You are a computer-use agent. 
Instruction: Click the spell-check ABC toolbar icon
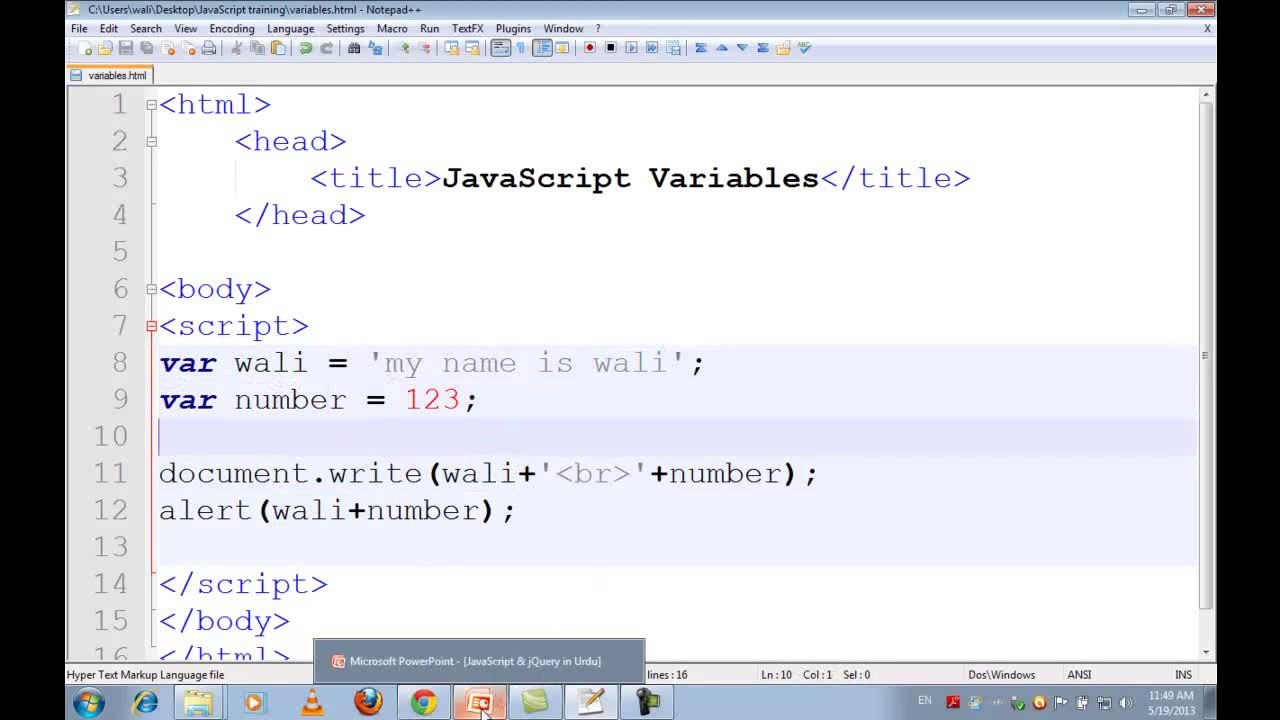pos(804,48)
